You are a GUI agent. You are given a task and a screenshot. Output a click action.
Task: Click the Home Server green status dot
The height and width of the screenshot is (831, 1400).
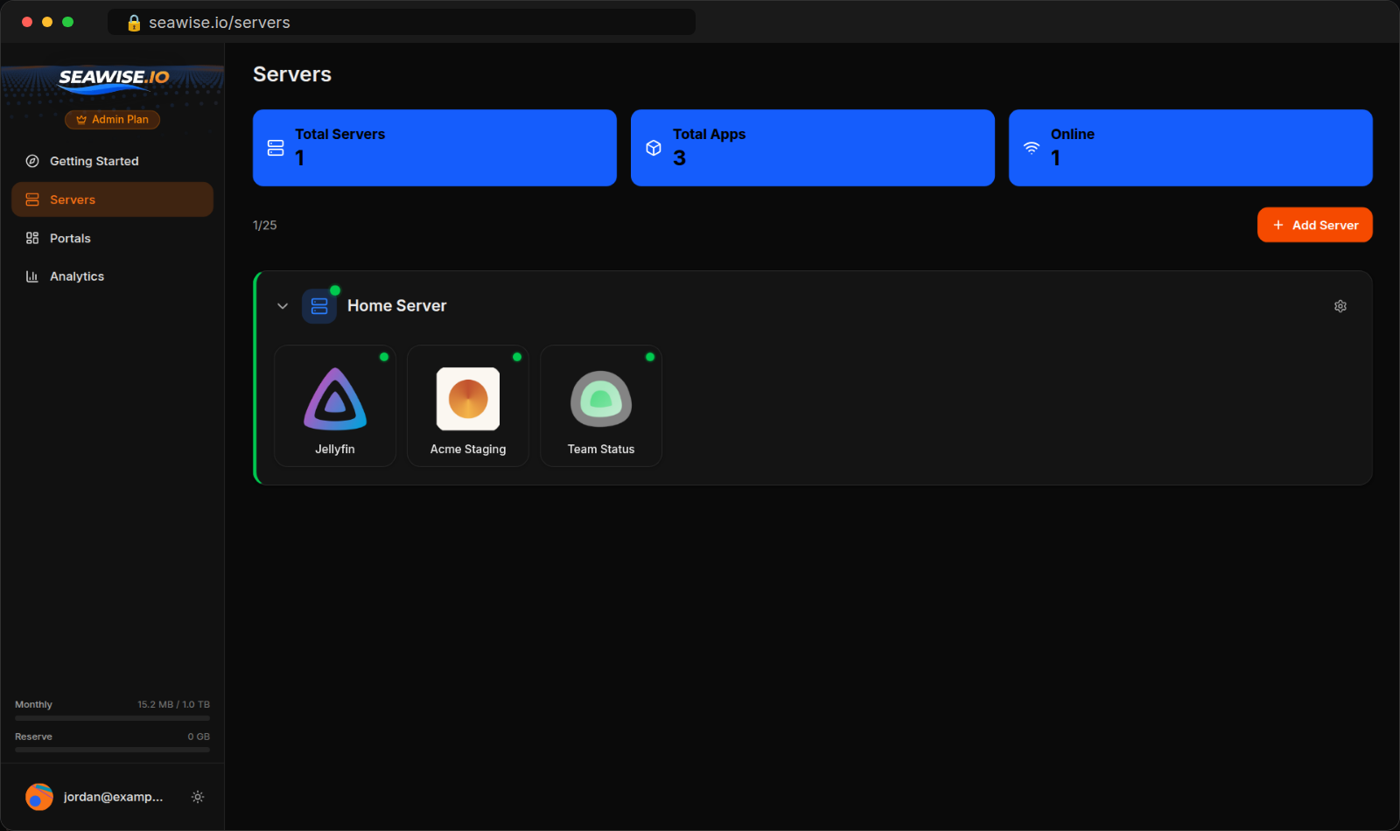click(x=335, y=291)
